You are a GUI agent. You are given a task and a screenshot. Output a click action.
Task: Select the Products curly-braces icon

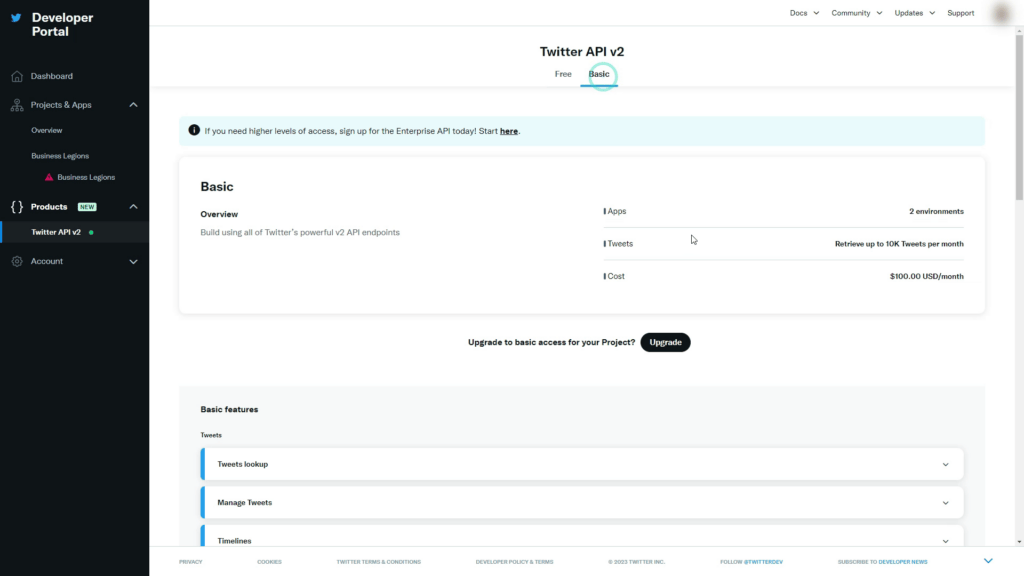pyautogui.click(x=16, y=206)
